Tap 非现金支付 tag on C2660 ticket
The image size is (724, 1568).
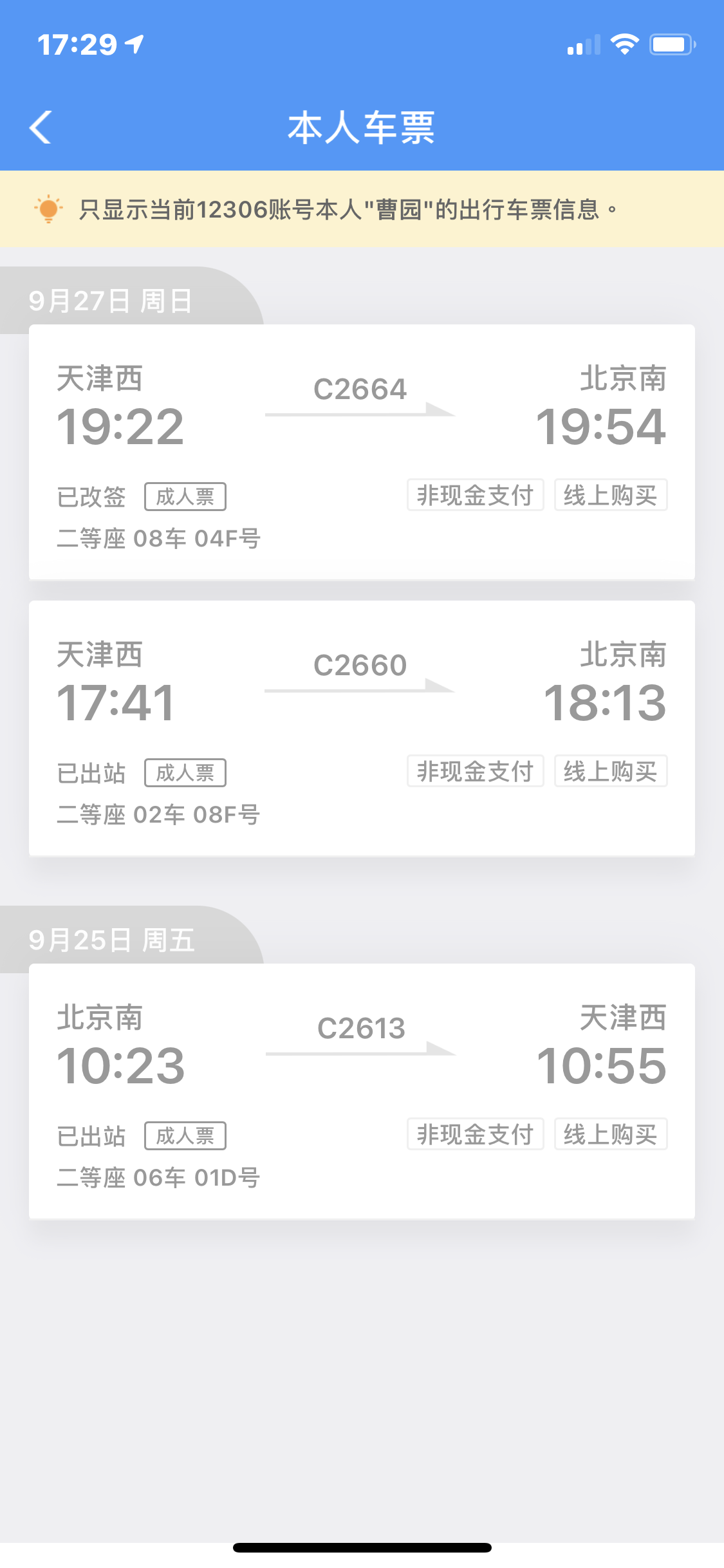[x=475, y=771]
